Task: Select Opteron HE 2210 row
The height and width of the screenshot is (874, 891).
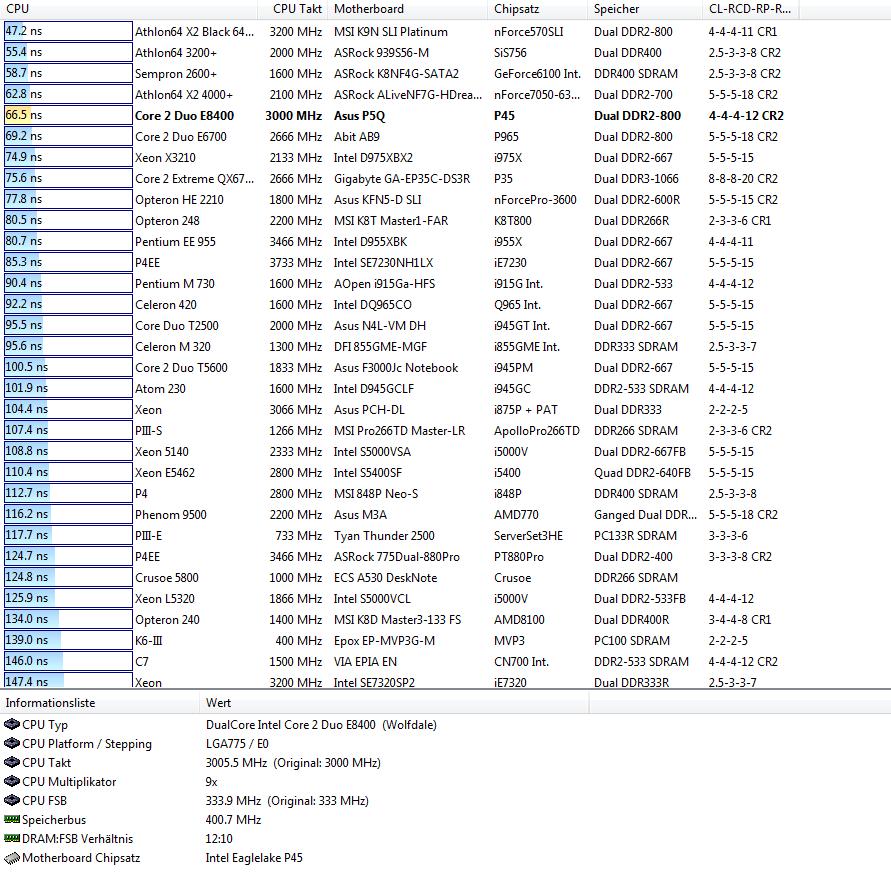Action: (398, 200)
